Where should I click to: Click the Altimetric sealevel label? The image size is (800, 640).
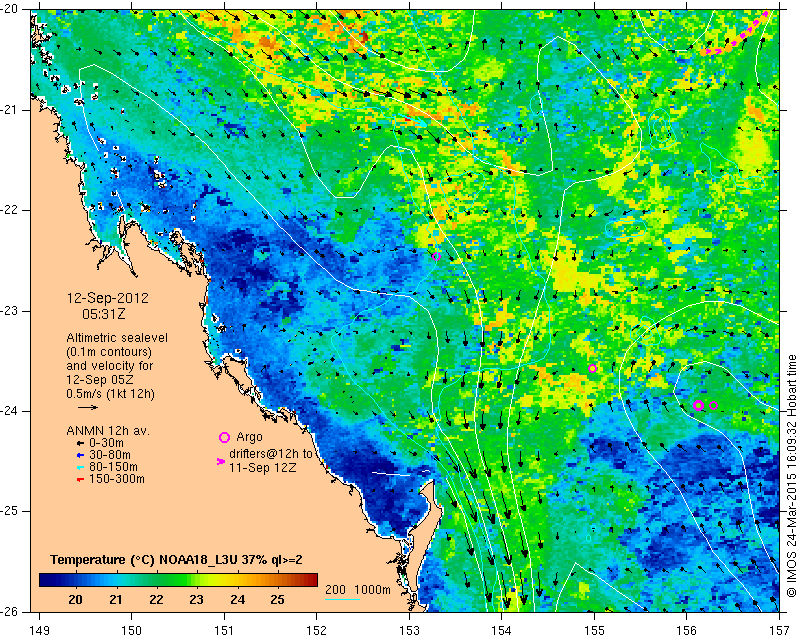117,338
